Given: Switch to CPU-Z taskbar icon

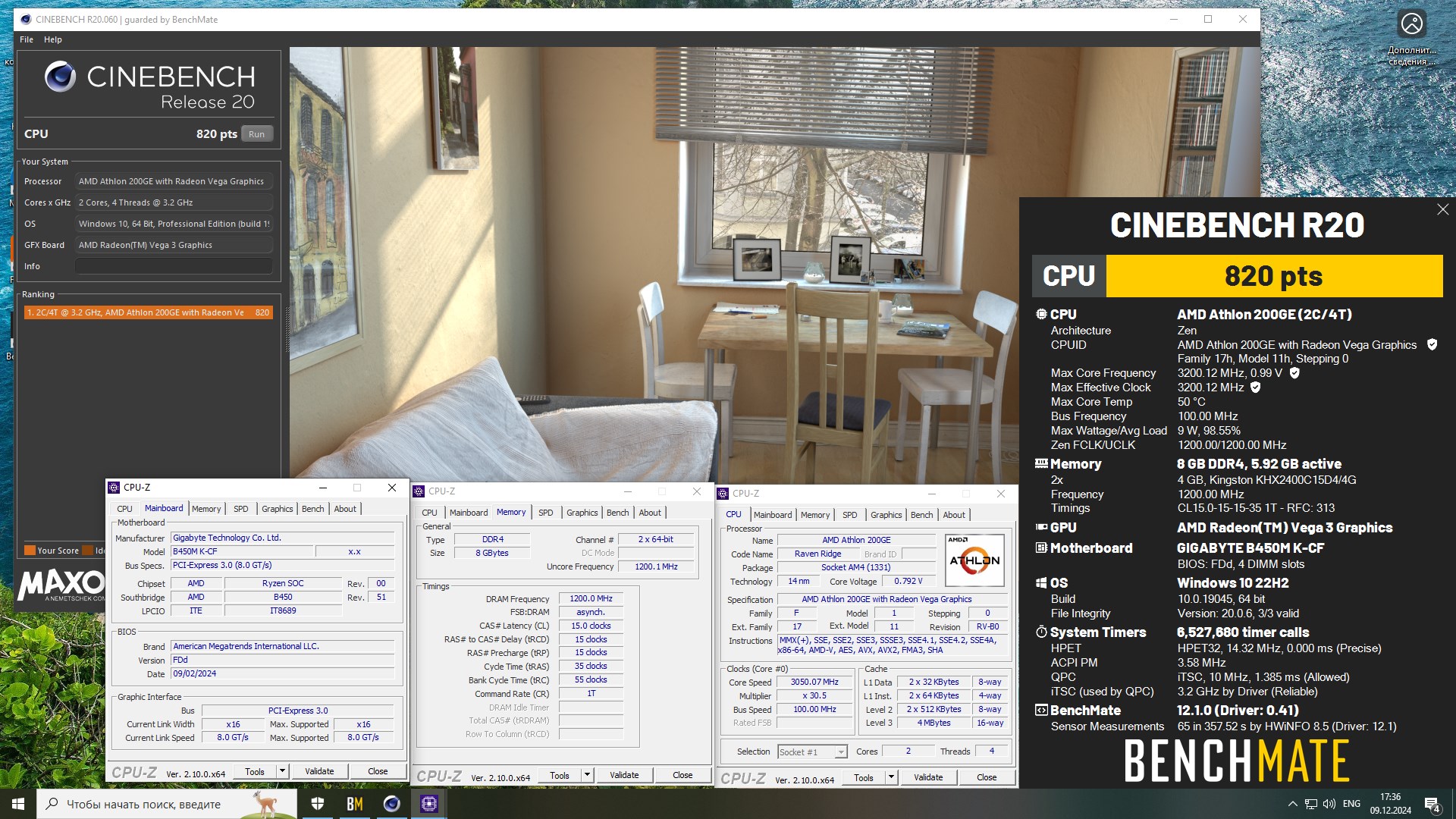Looking at the screenshot, I should click(x=428, y=804).
